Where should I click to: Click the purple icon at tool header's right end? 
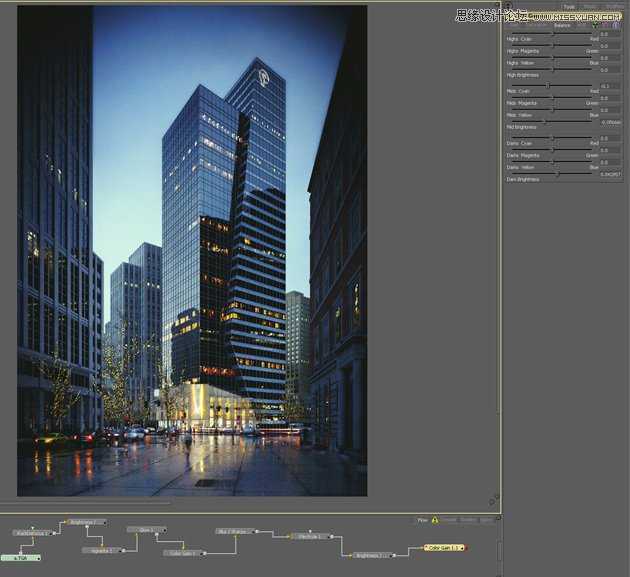pyautogui.click(x=616, y=25)
